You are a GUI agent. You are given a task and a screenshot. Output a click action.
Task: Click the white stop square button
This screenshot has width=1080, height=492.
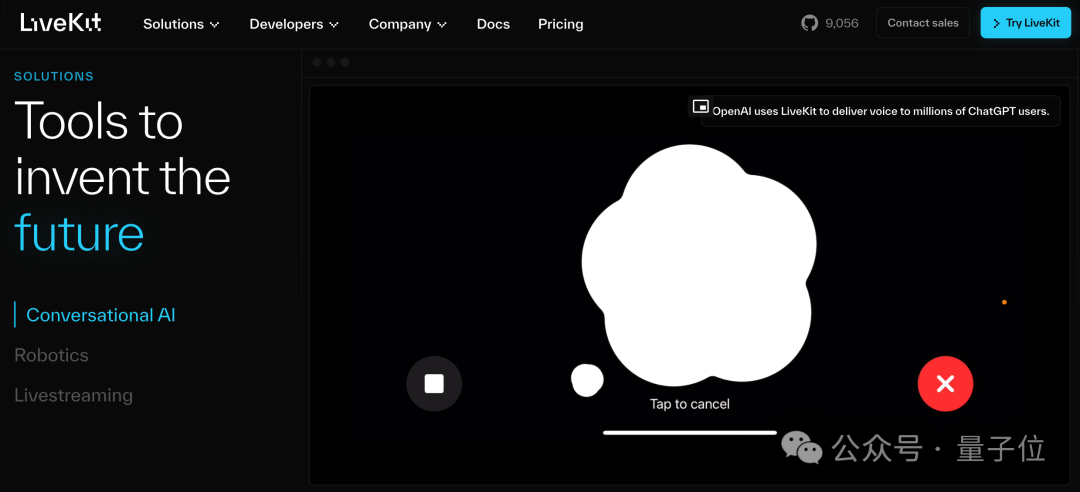[x=434, y=384]
